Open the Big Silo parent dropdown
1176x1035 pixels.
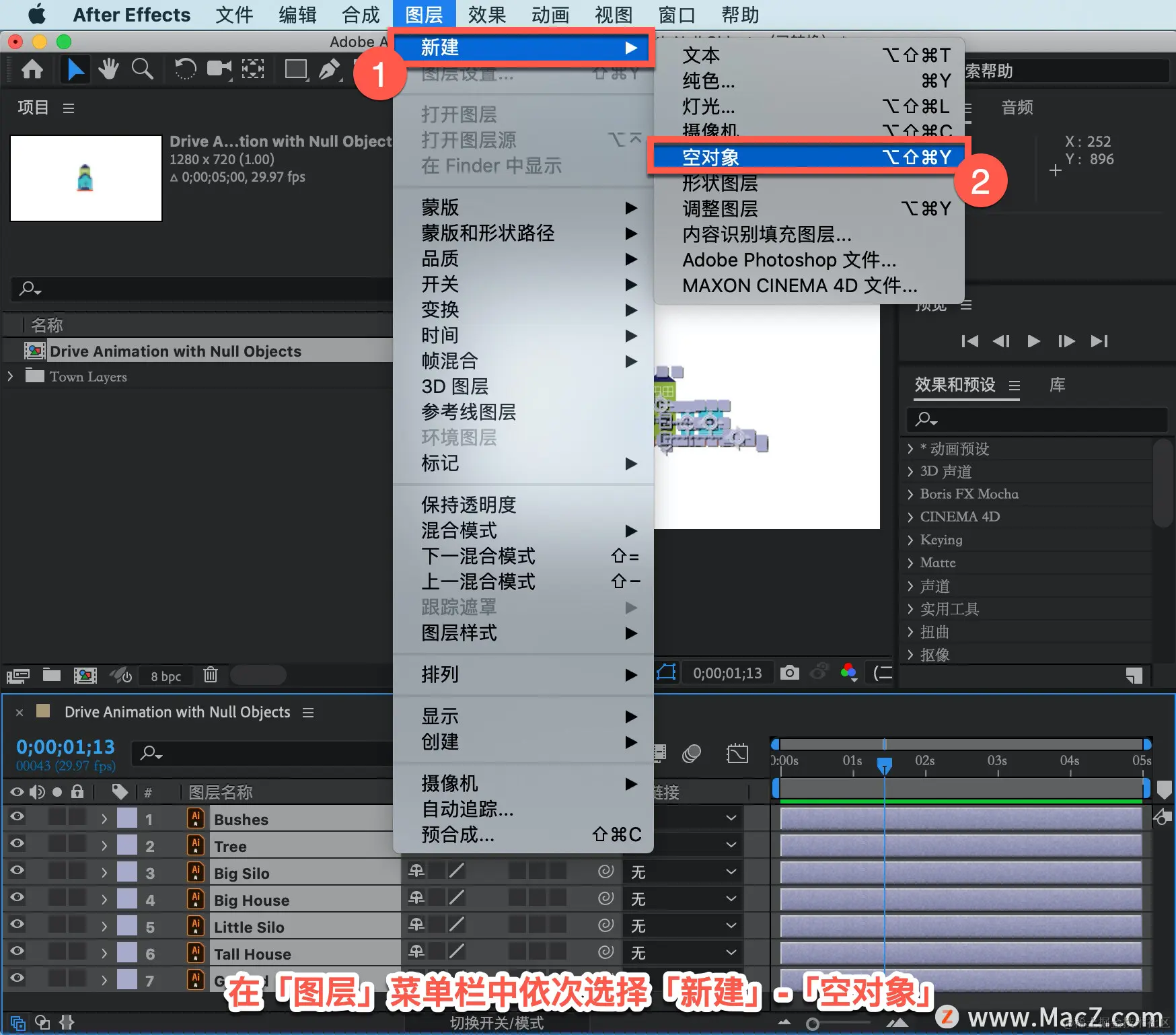(x=684, y=872)
